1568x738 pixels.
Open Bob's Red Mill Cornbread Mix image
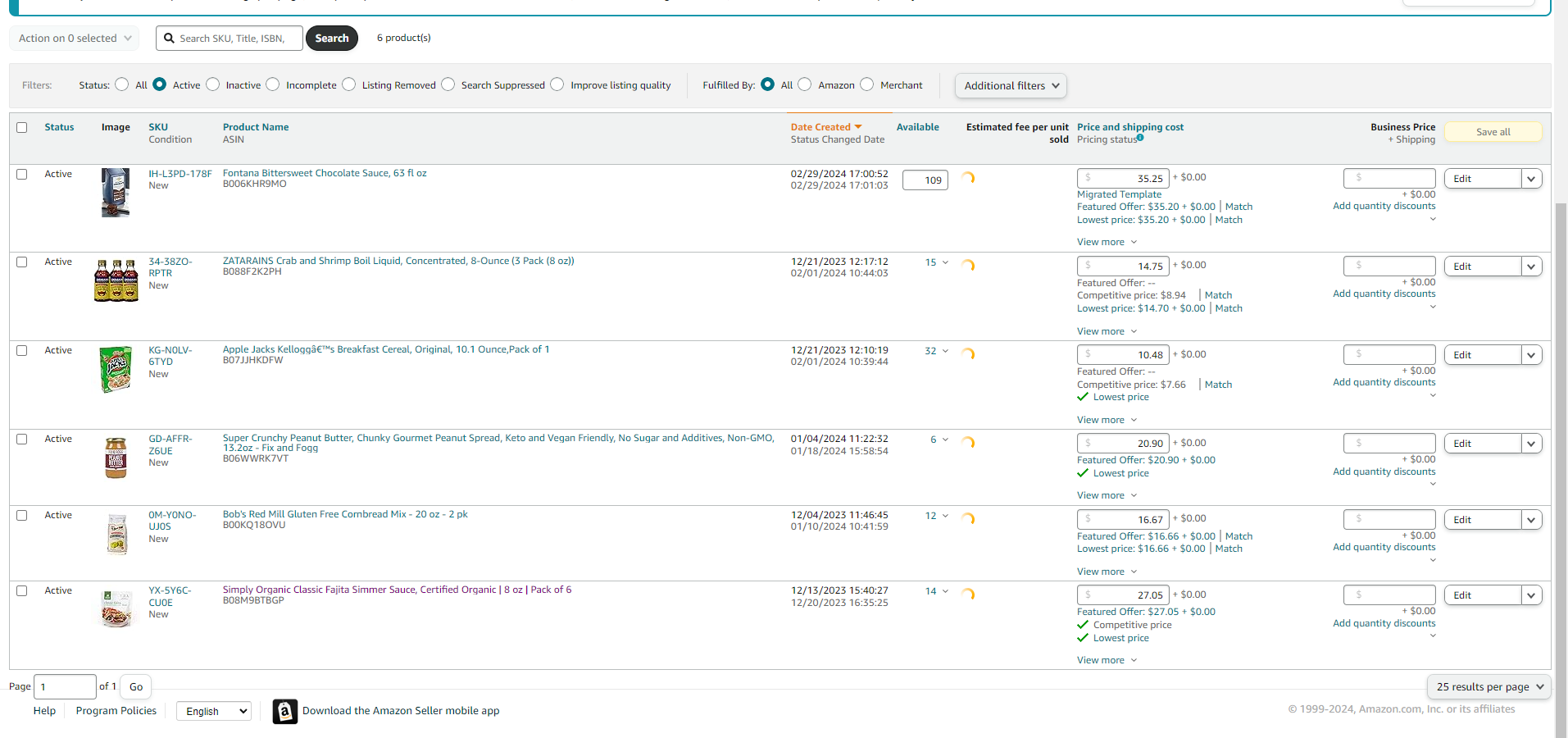tap(117, 534)
